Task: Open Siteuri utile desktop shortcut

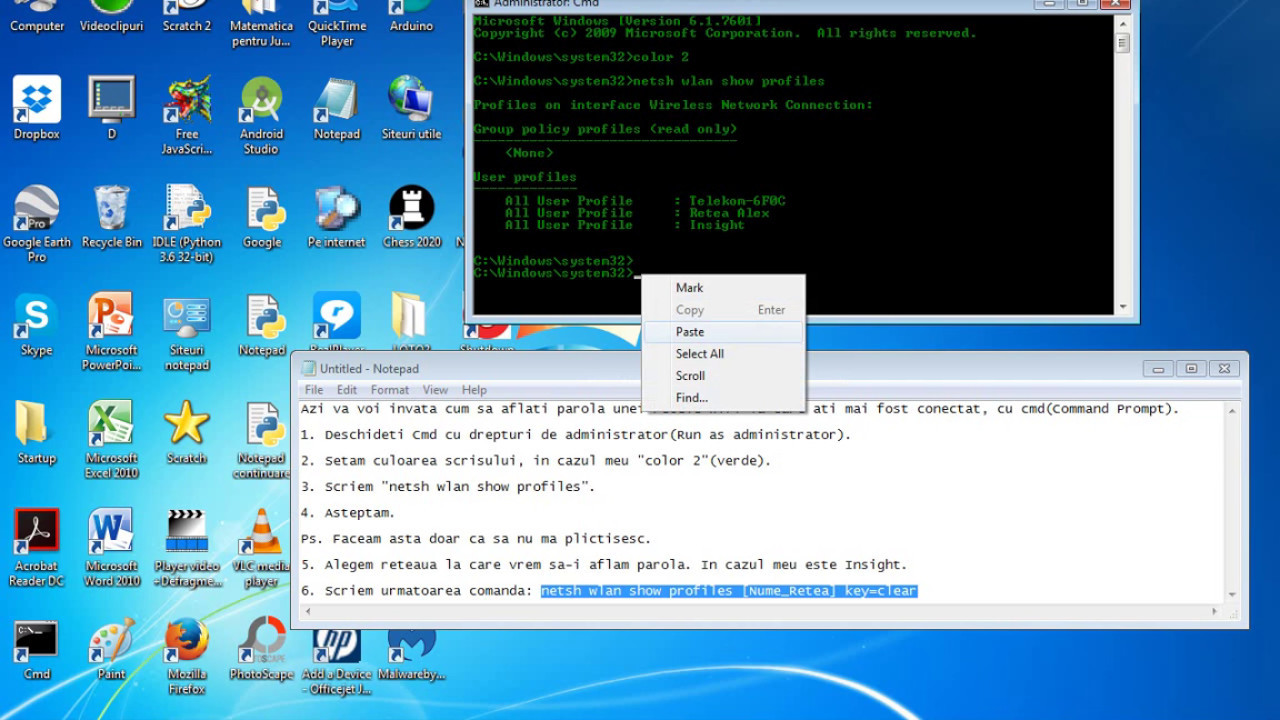Action: [411, 108]
